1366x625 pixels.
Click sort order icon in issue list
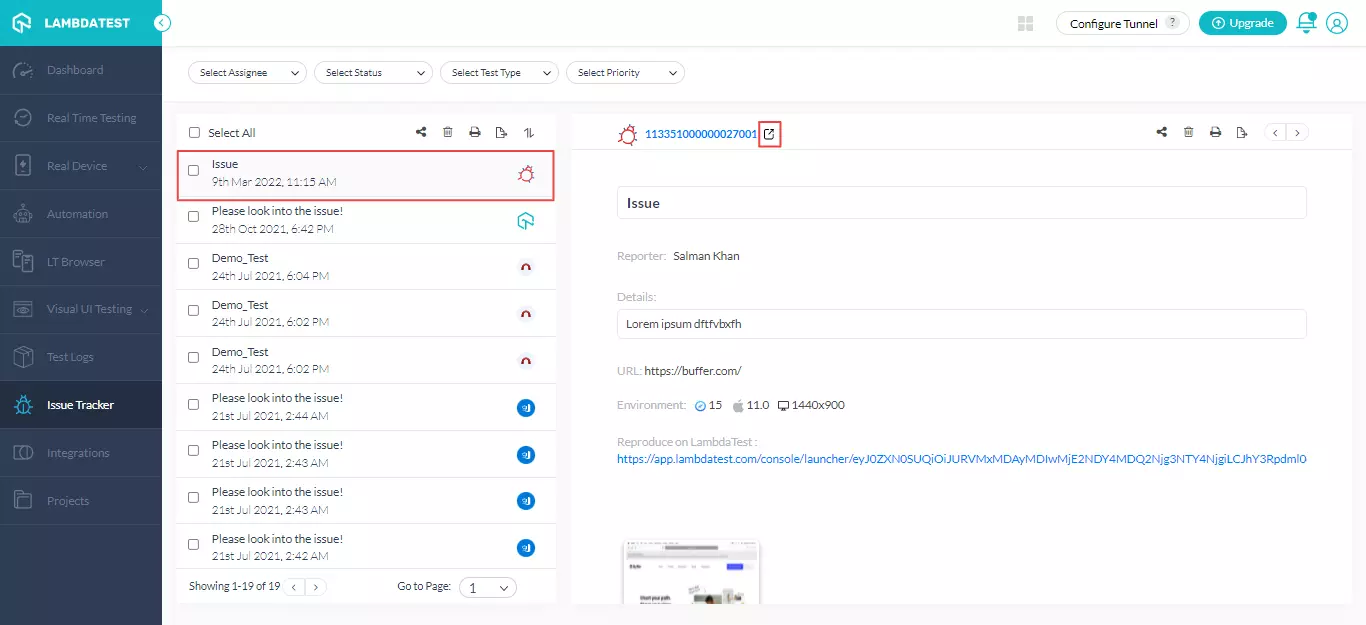pos(529,132)
